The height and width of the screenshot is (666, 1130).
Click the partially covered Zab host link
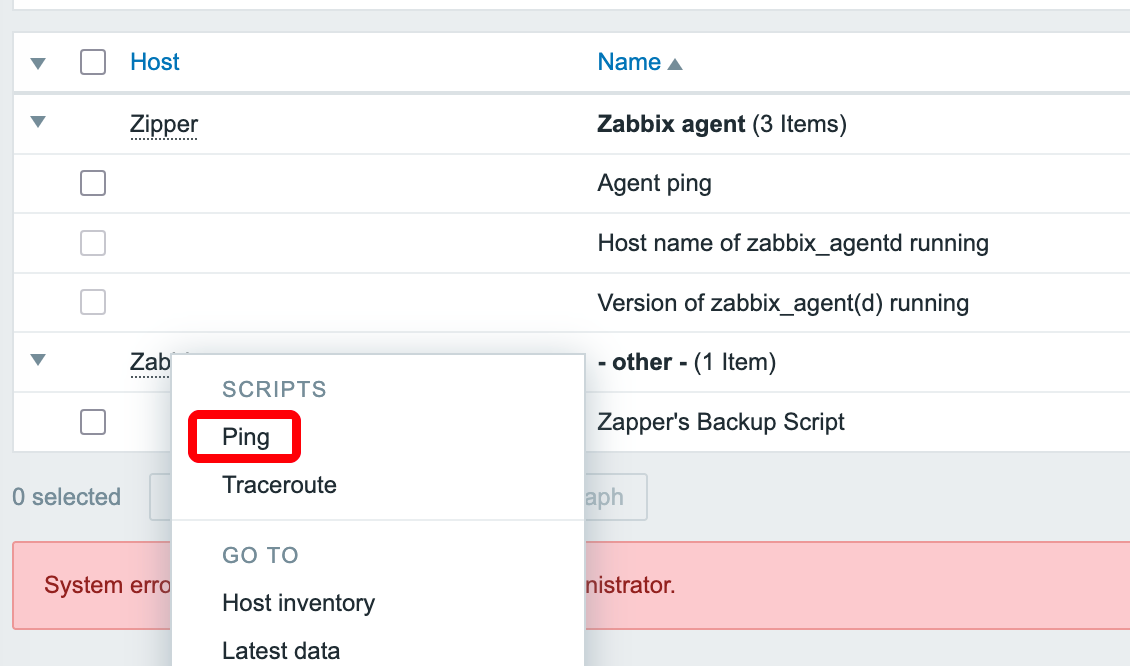(149, 361)
